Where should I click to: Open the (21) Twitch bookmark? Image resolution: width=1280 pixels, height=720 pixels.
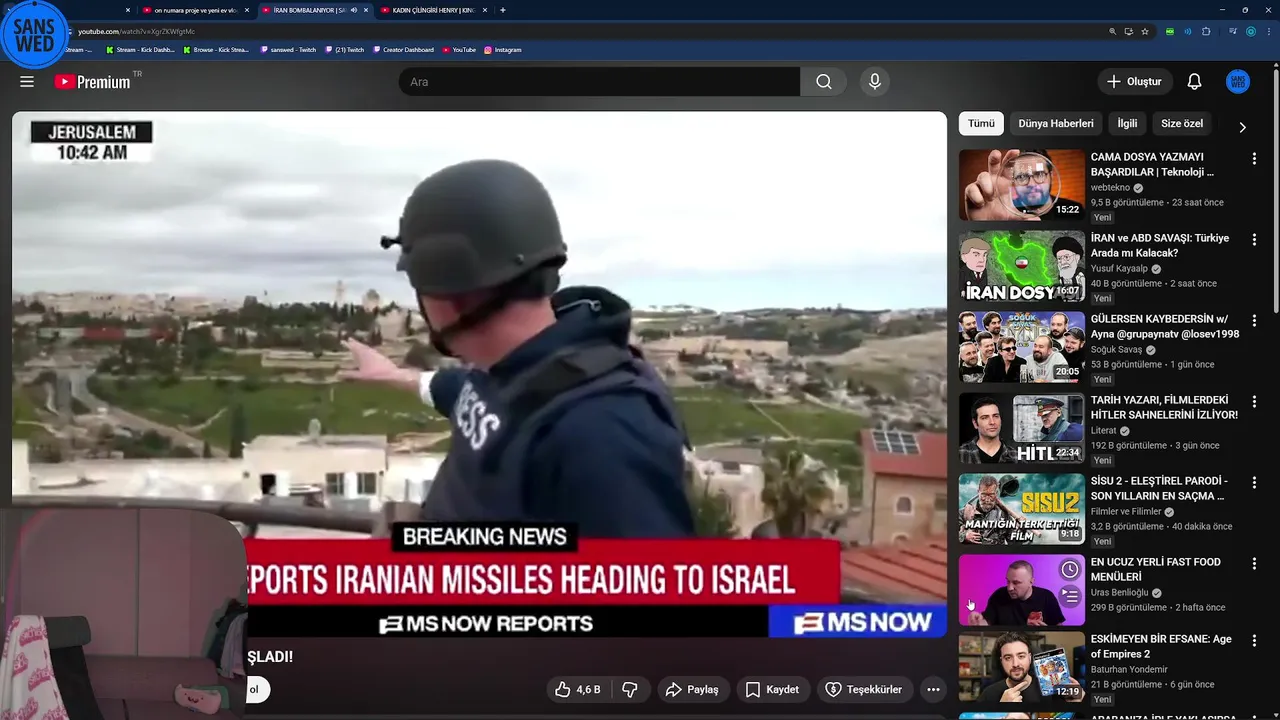click(x=345, y=50)
